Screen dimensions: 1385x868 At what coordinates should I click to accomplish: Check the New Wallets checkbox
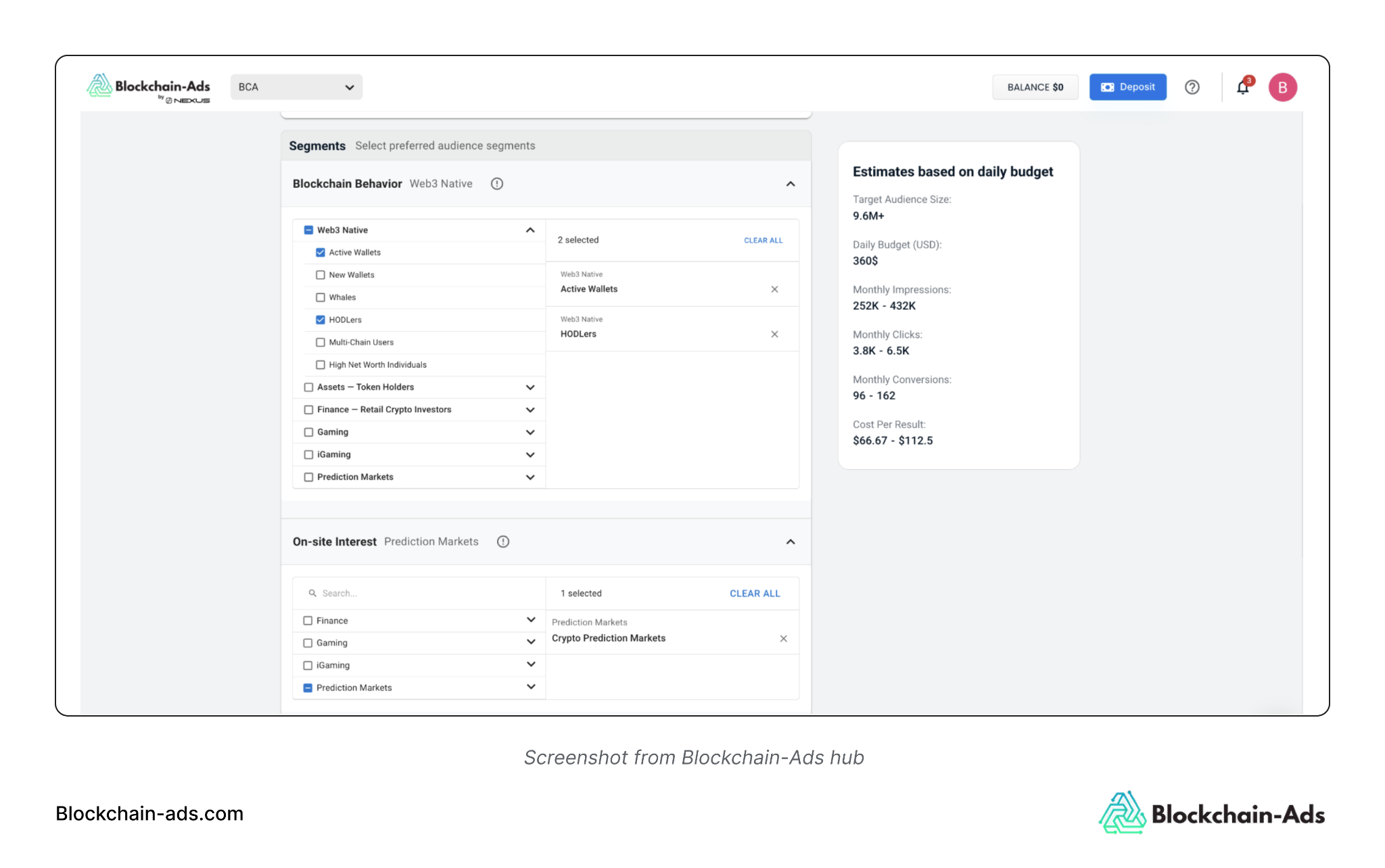(321, 274)
